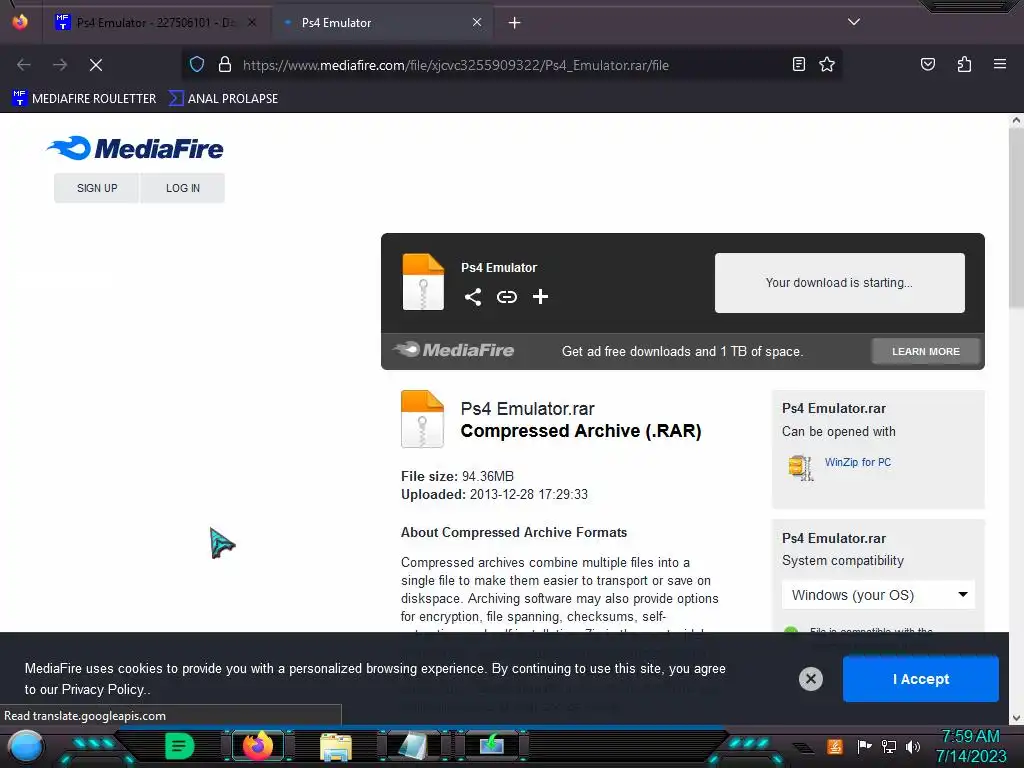Open File Explorer from taskbar
The height and width of the screenshot is (768, 1024).
pos(336,746)
